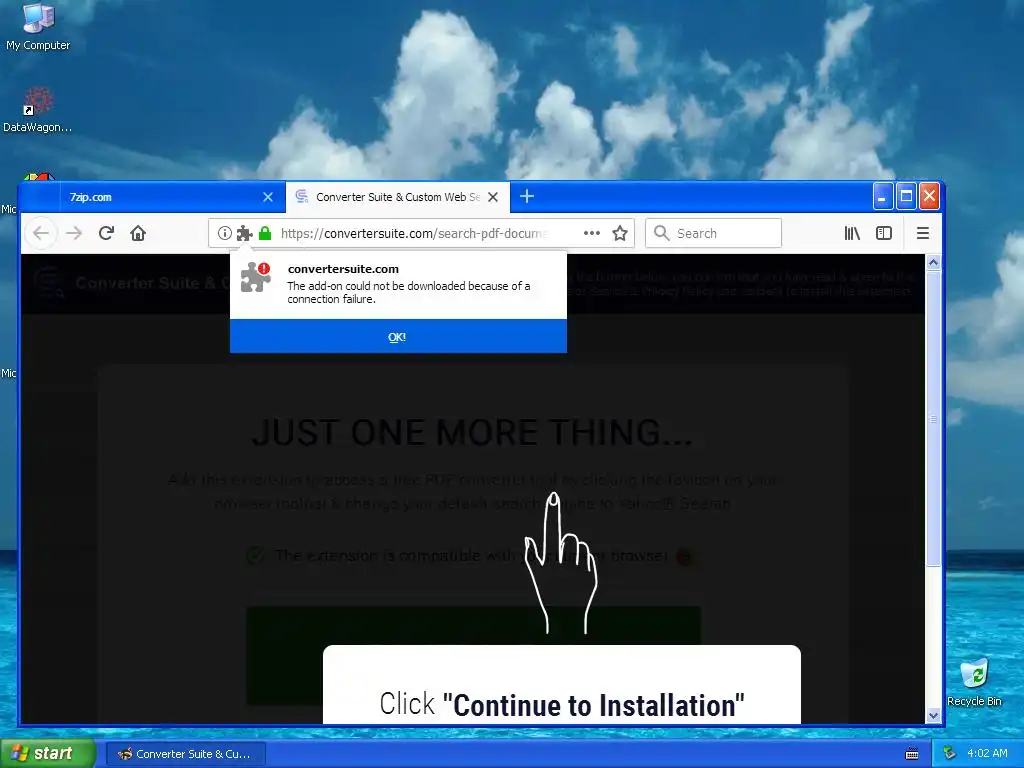Screen dimensions: 1024x768
Task: Click the 4:02 AM clock in tray
Action: tap(987, 754)
